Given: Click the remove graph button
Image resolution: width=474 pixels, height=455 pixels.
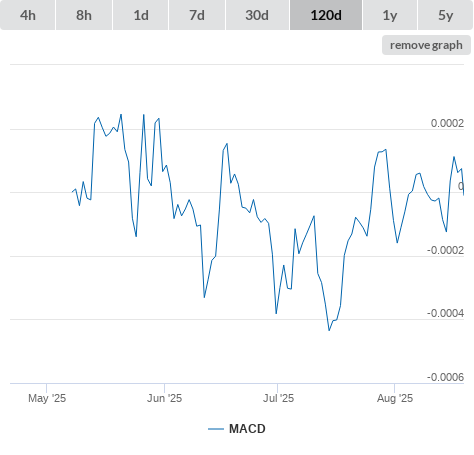Looking at the screenshot, I should click(426, 45).
